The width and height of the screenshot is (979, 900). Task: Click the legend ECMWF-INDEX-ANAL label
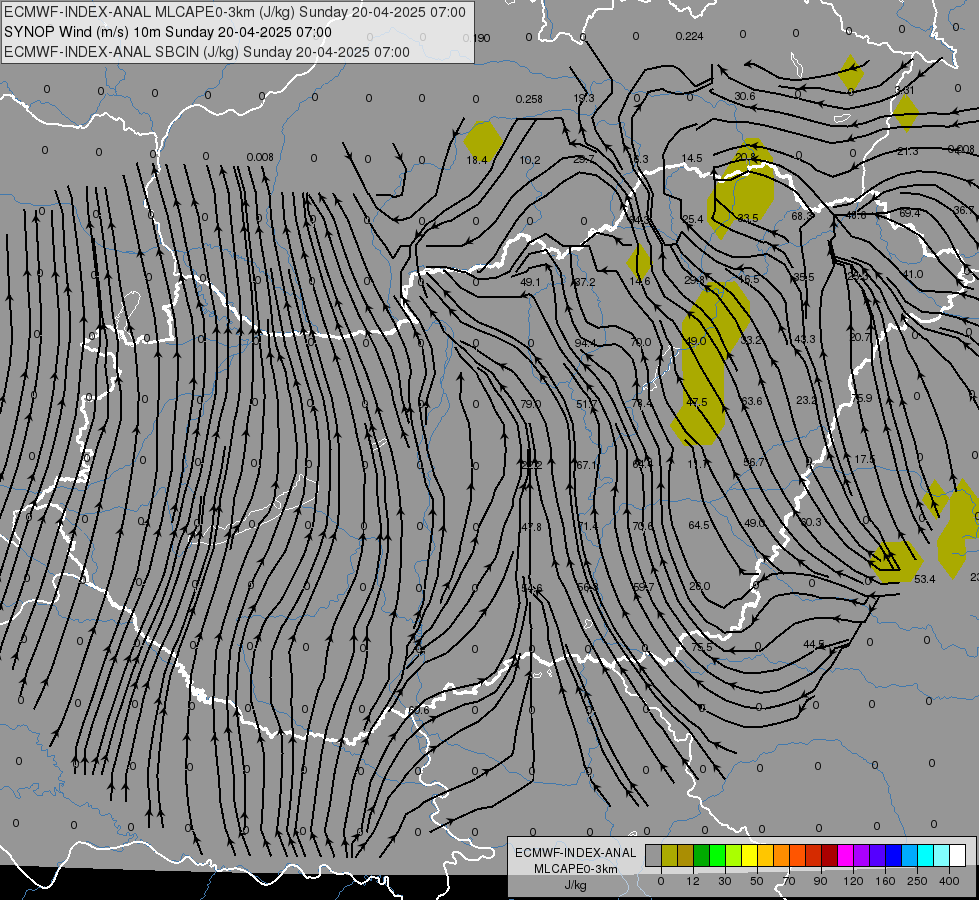click(575, 853)
